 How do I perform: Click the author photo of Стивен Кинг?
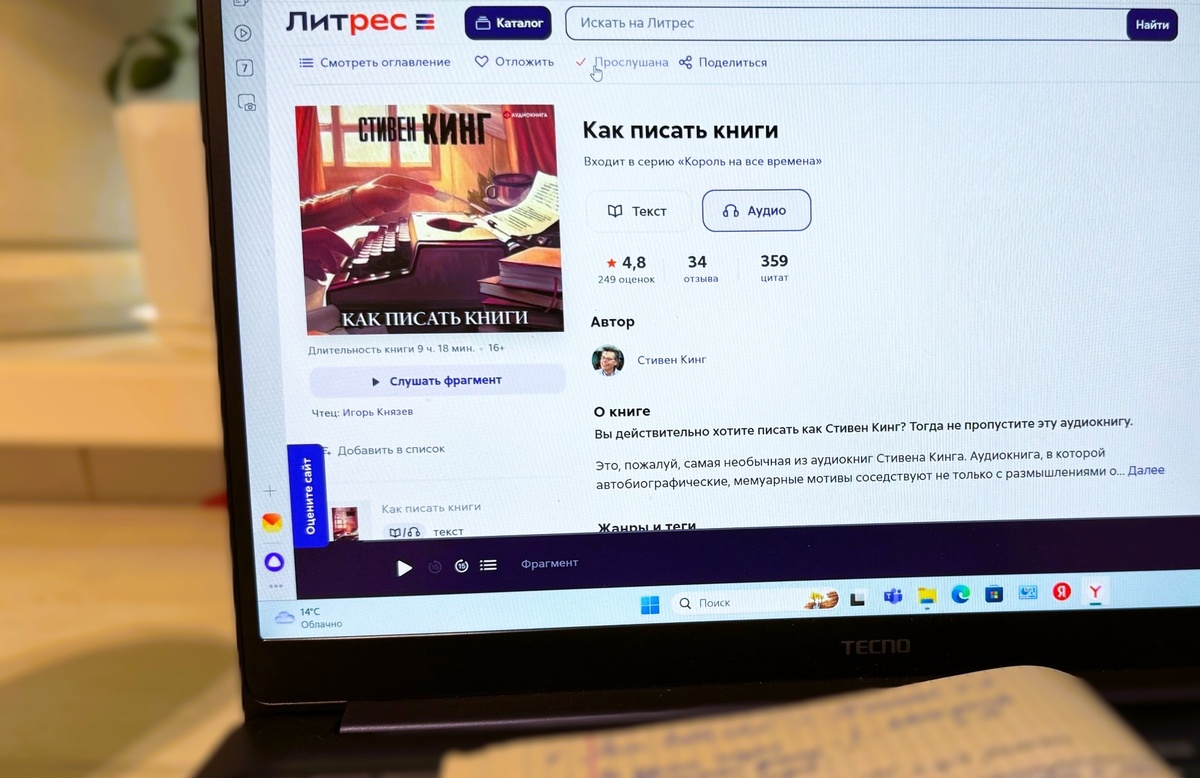coord(607,359)
